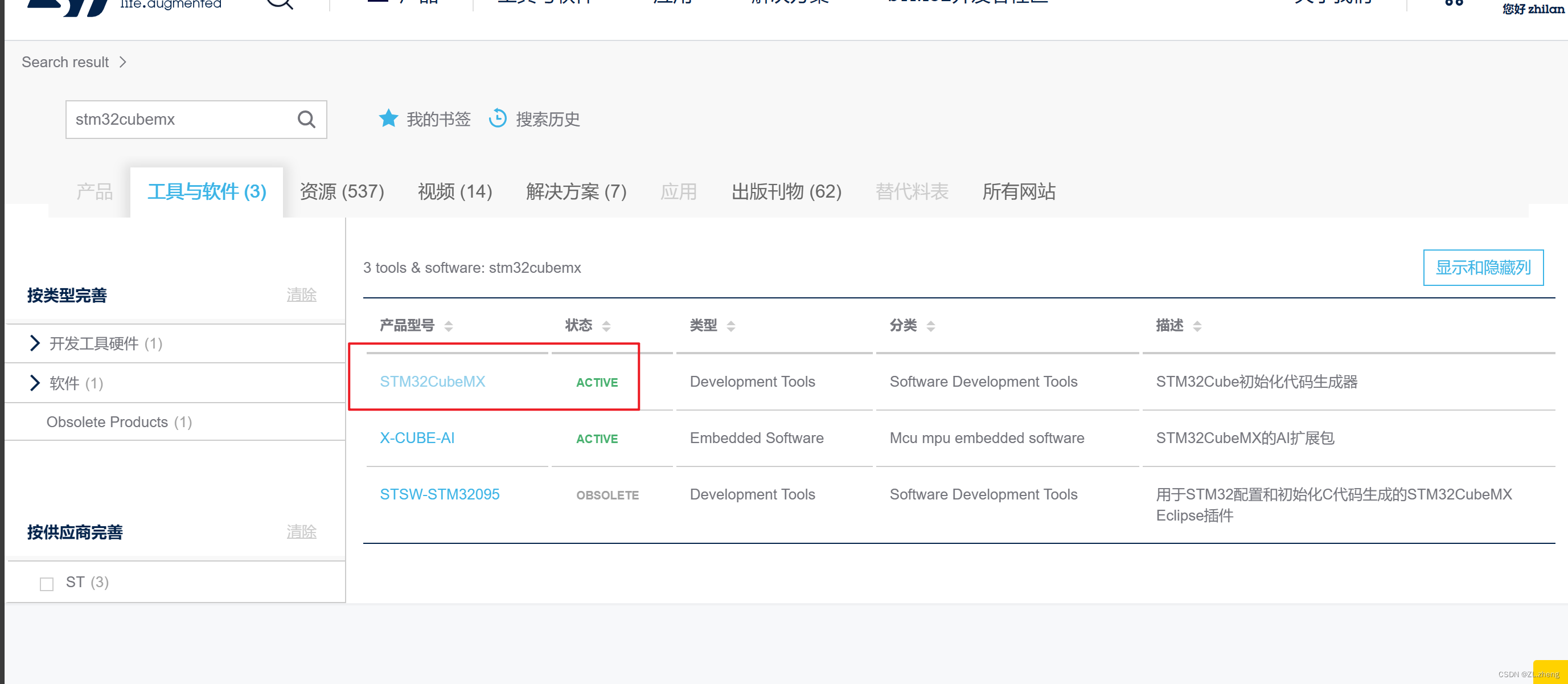Image resolution: width=1568 pixels, height=684 pixels.
Task: Open the 出版刊物 (62) tab
Action: pos(786,191)
